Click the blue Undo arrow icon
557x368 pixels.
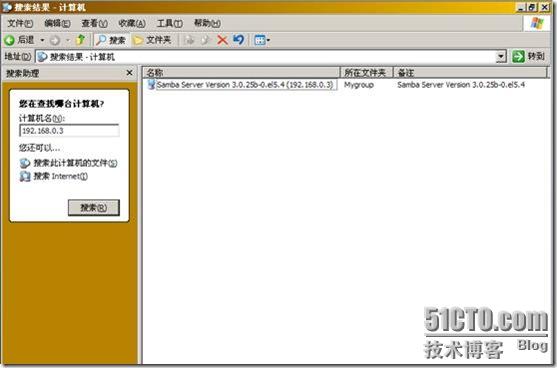pos(239,40)
